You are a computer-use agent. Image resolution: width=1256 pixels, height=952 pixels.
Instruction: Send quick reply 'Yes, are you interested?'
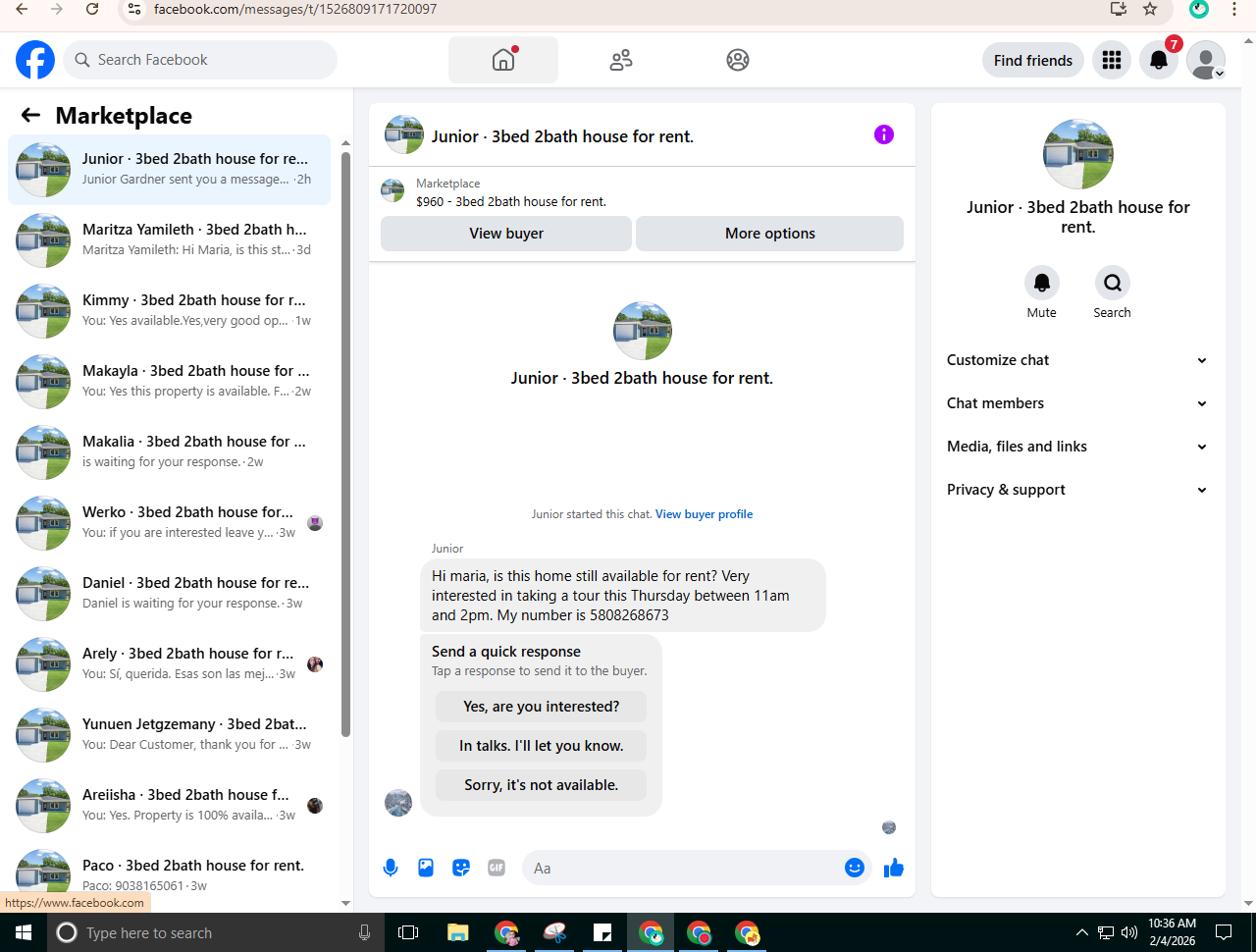pyautogui.click(x=542, y=707)
